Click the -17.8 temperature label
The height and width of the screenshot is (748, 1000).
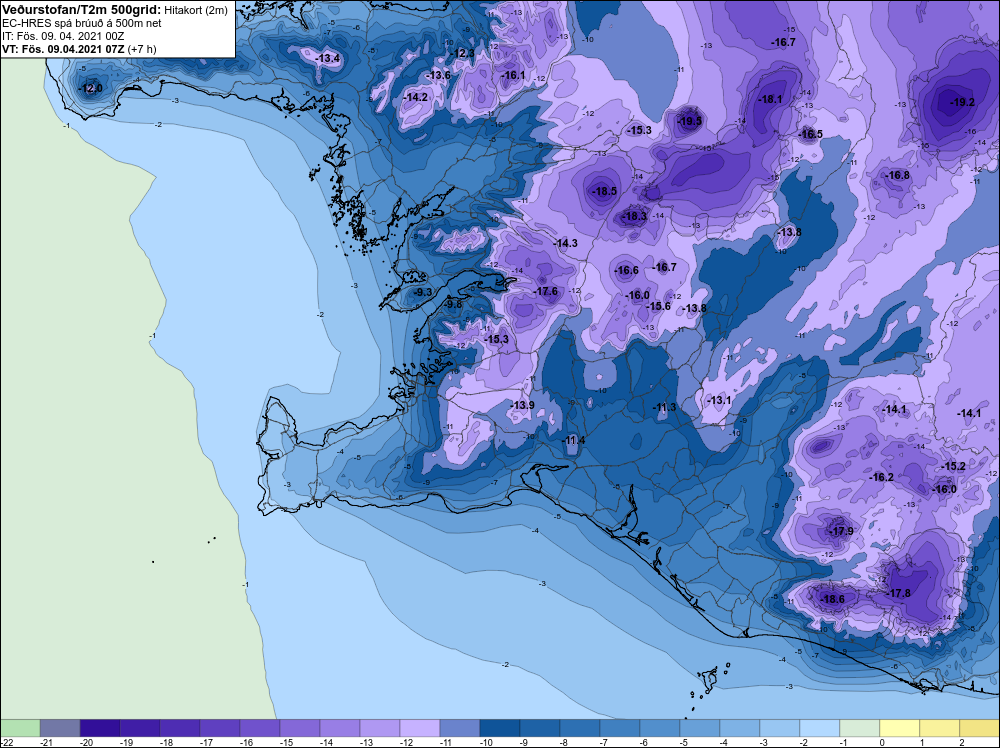tap(899, 593)
